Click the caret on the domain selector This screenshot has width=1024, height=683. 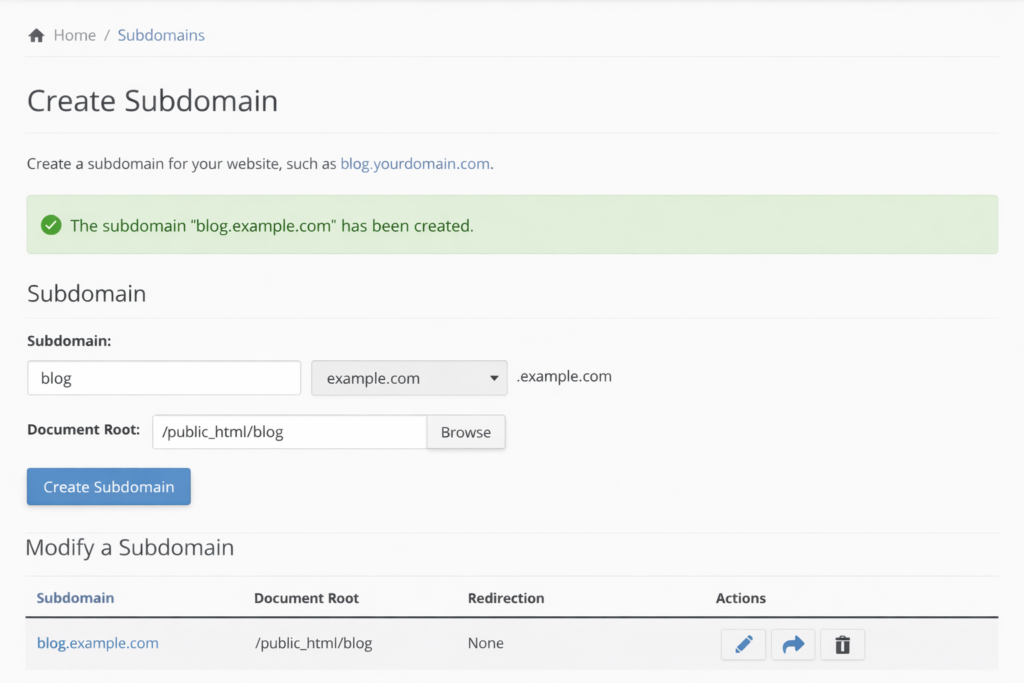click(493, 378)
